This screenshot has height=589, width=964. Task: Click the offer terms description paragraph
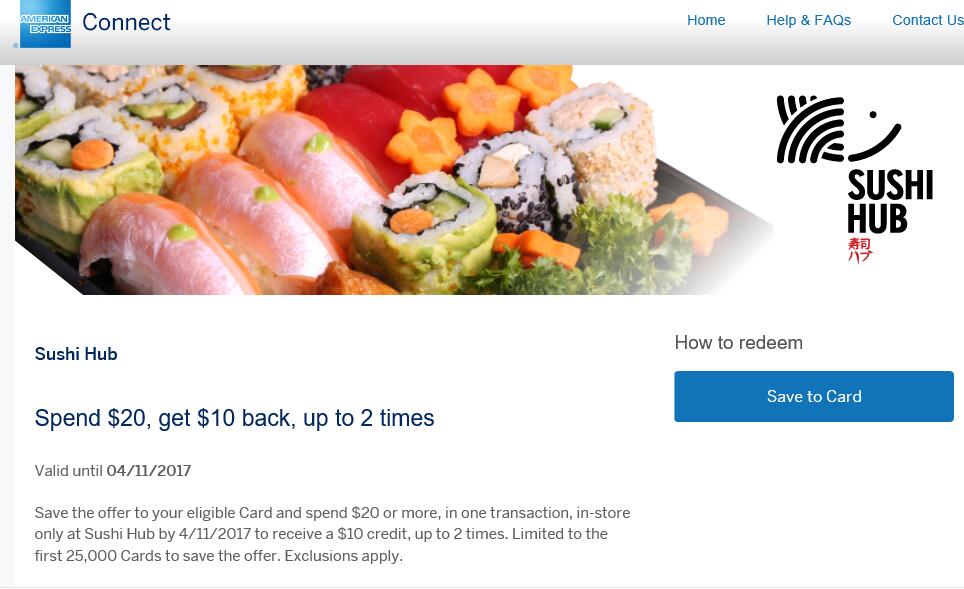(x=332, y=534)
